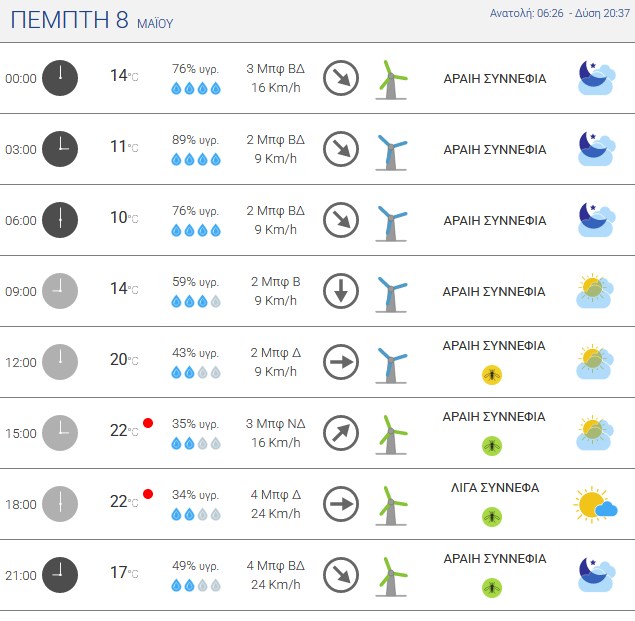Click the northwest wind arrow at 03:00
The image size is (635, 621).
tap(341, 149)
